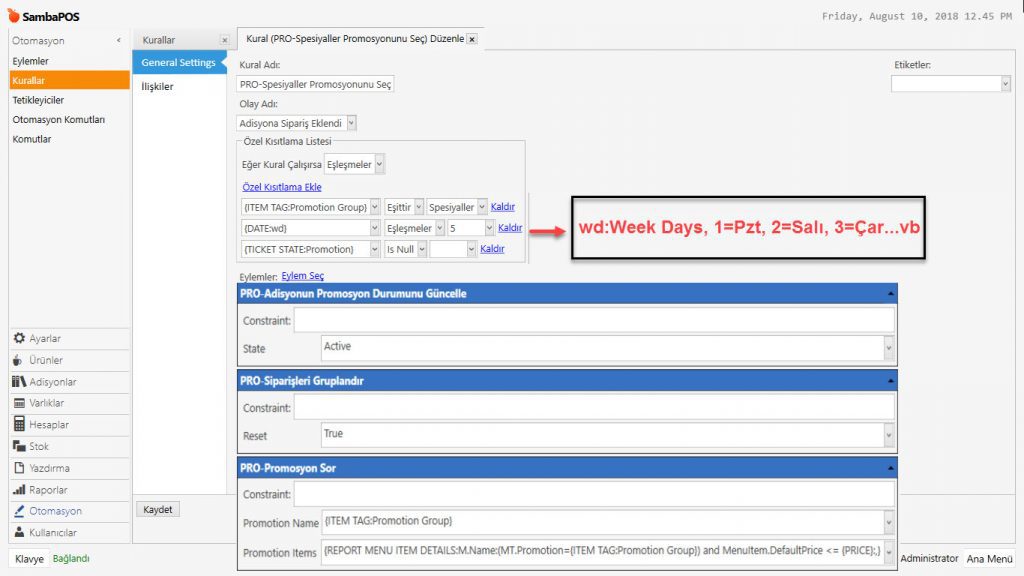Collapse PRO-Adisyonun Promosyon Durumunu Güncelle section
This screenshot has height=576, width=1024.
890,294
